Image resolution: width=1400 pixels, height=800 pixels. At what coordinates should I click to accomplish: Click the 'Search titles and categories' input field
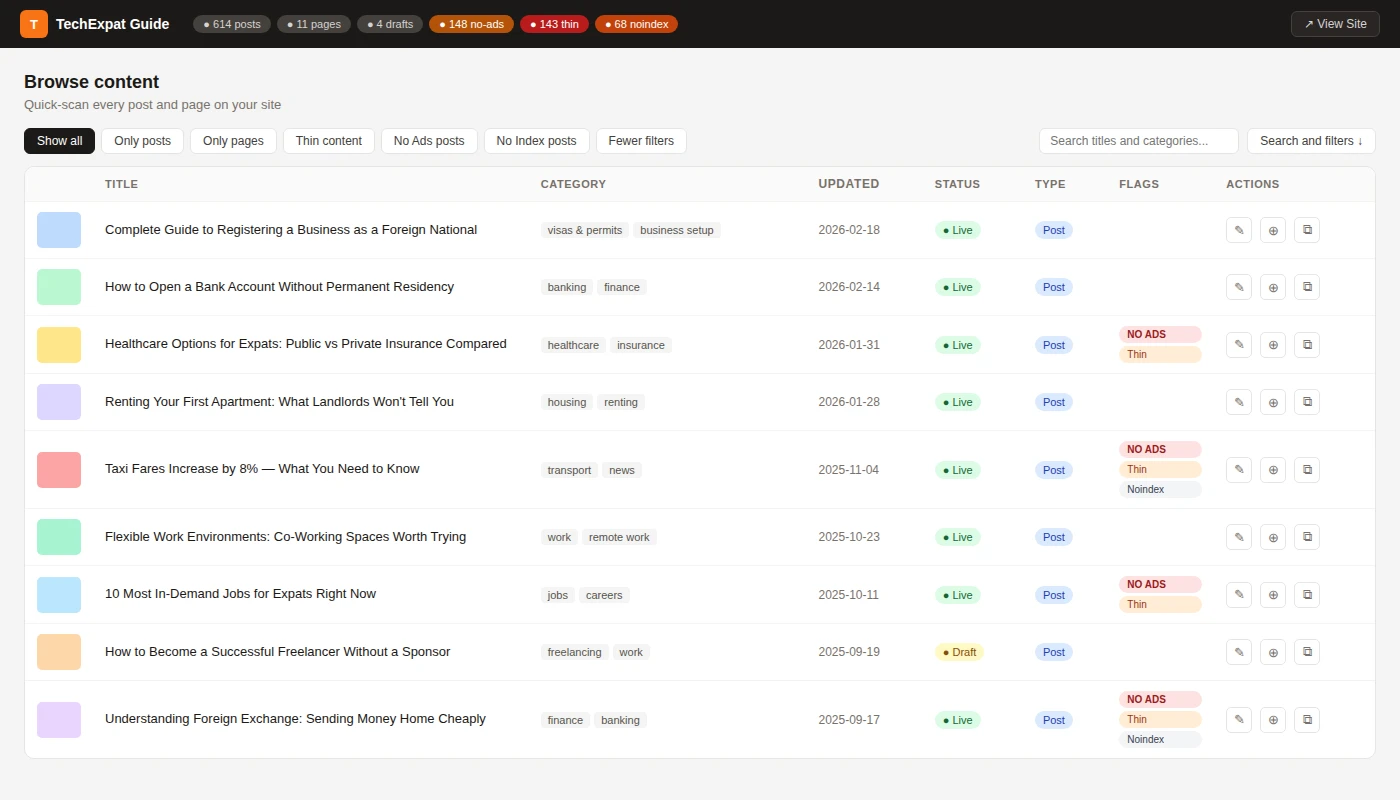point(1138,141)
